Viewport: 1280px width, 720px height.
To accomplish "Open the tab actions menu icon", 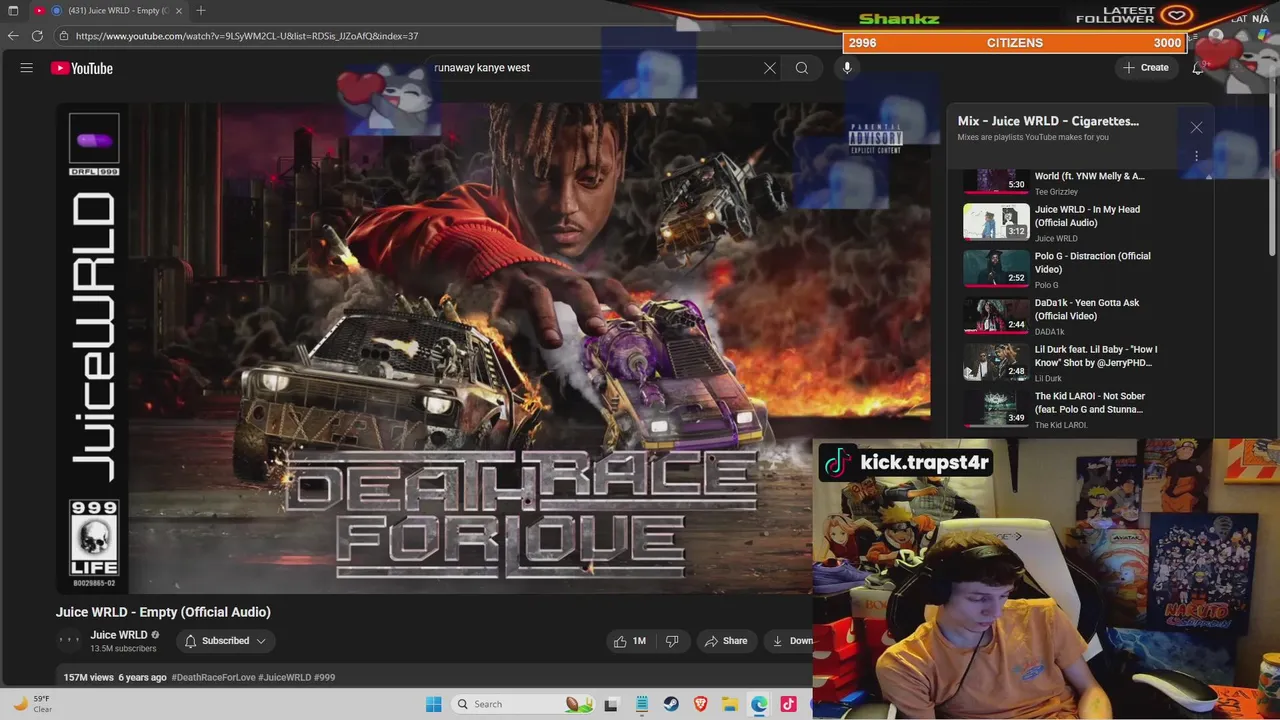I will point(13,10).
